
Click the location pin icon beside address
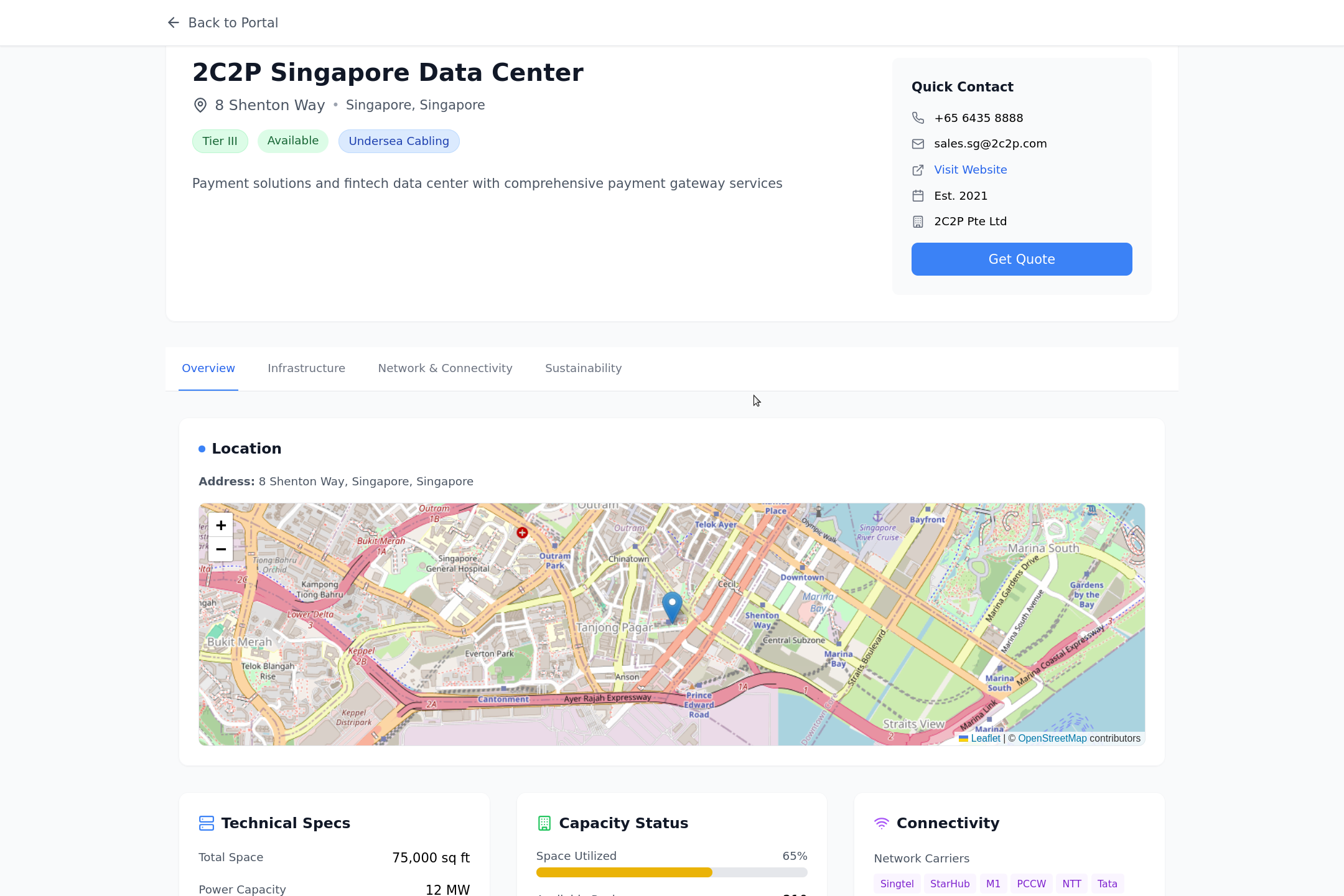[200, 105]
